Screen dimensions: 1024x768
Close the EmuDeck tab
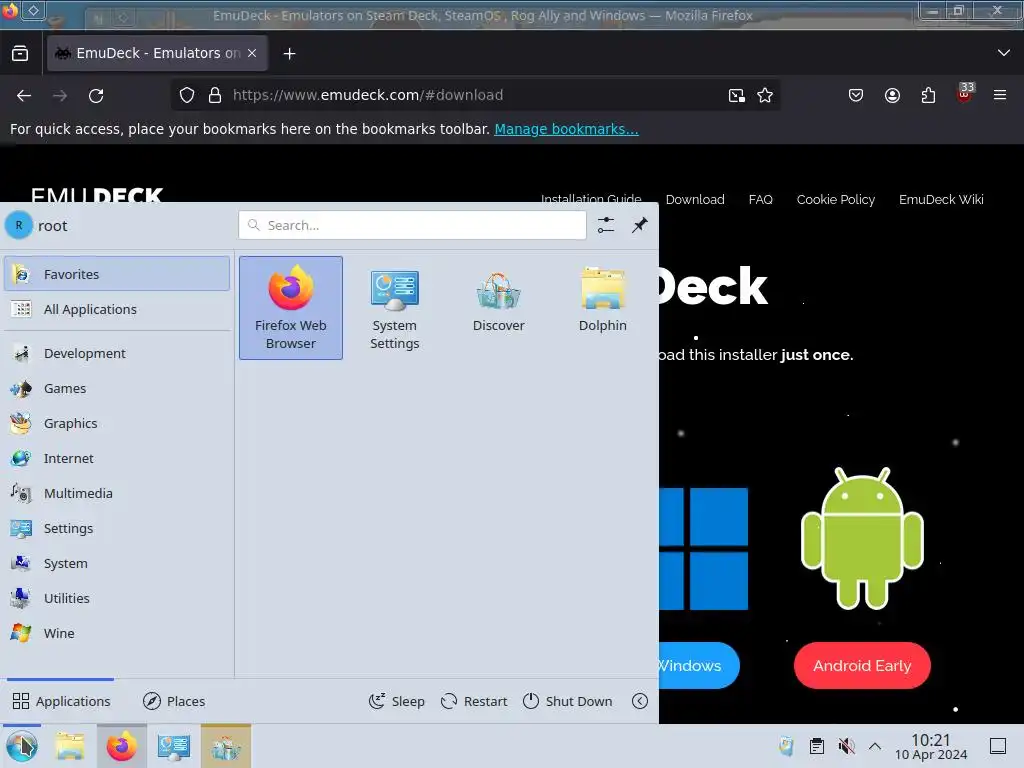[x=252, y=53]
